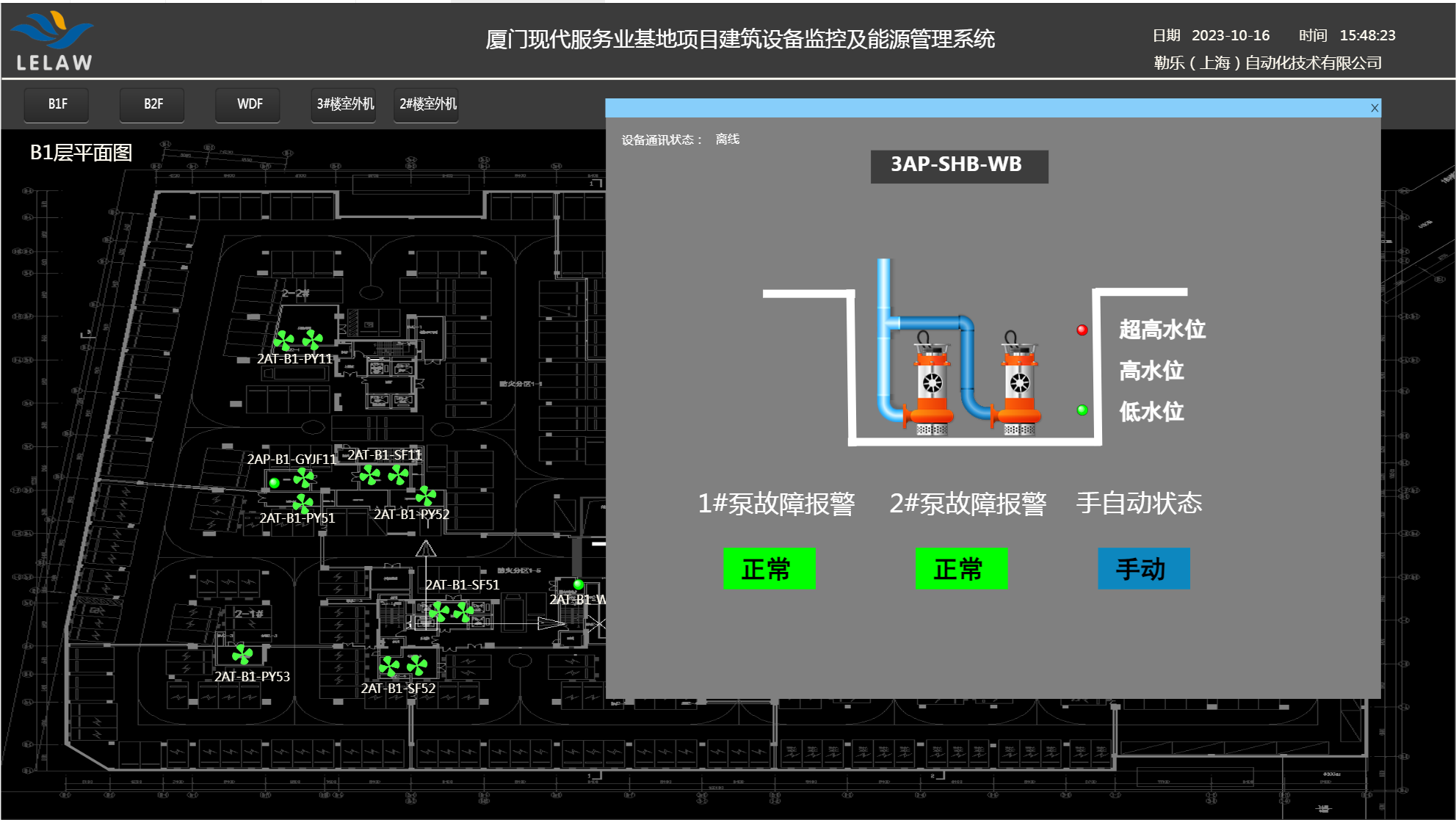Open the 3#楼室外机 view

[344, 104]
